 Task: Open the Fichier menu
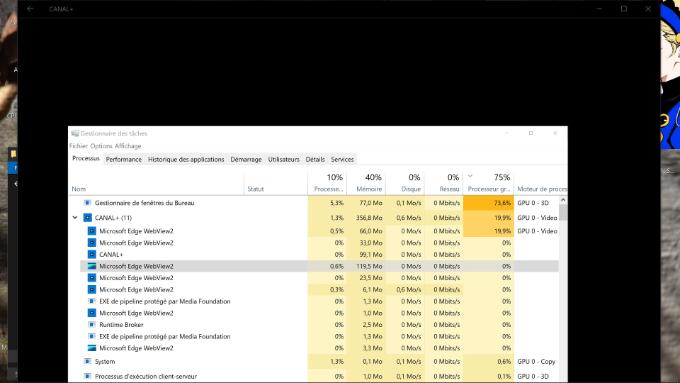tap(78, 146)
